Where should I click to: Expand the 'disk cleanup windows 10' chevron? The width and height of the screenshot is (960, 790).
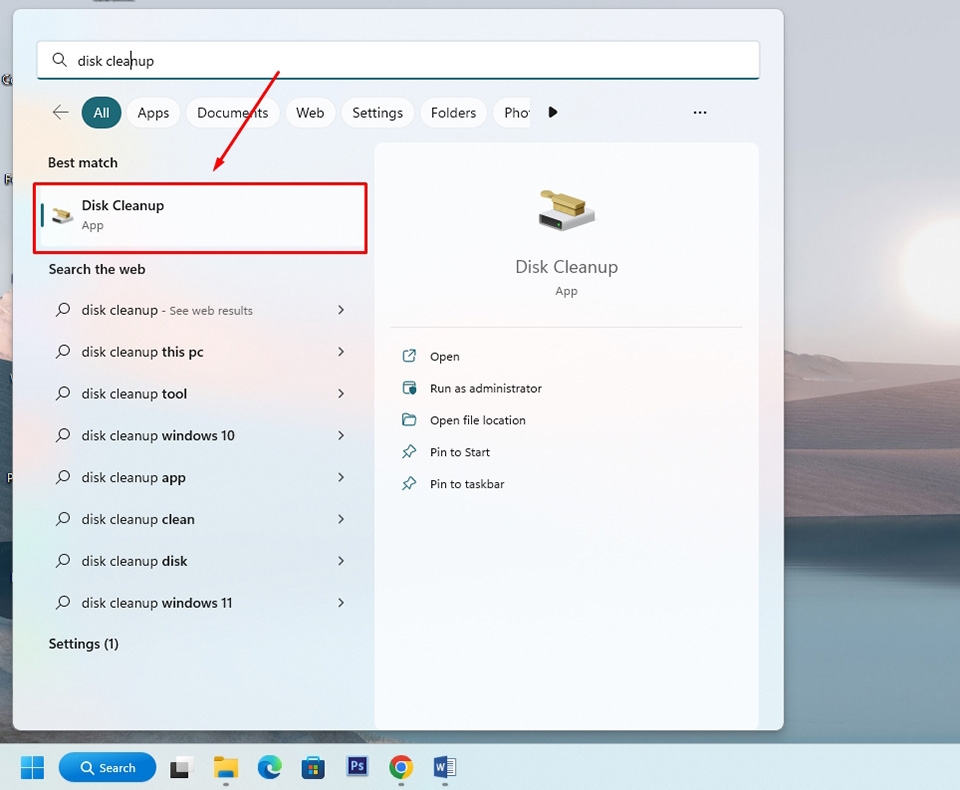point(341,435)
